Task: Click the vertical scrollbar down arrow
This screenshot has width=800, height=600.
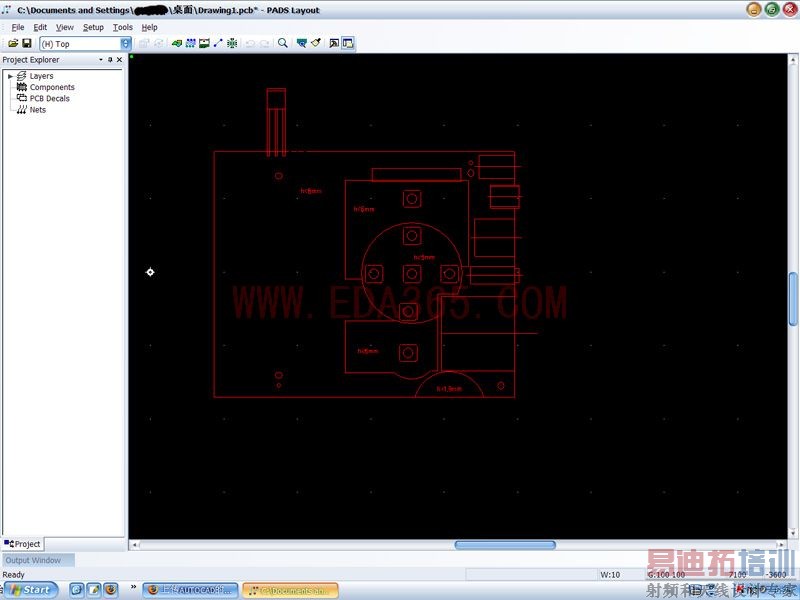Action: pyautogui.click(x=793, y=533)
